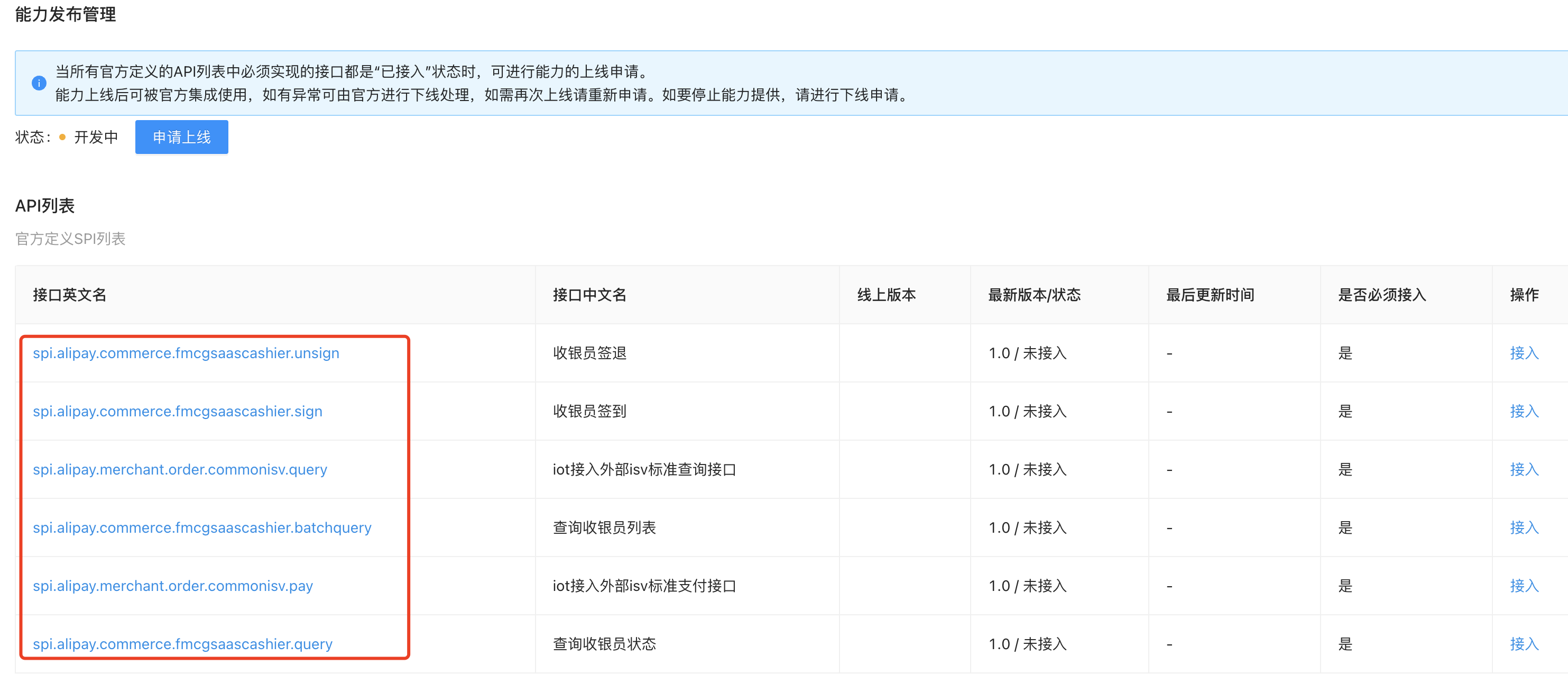Click the orange 开发中 status dot
The height and width of the screenshot is (674, 1568).
coord(62,137)
